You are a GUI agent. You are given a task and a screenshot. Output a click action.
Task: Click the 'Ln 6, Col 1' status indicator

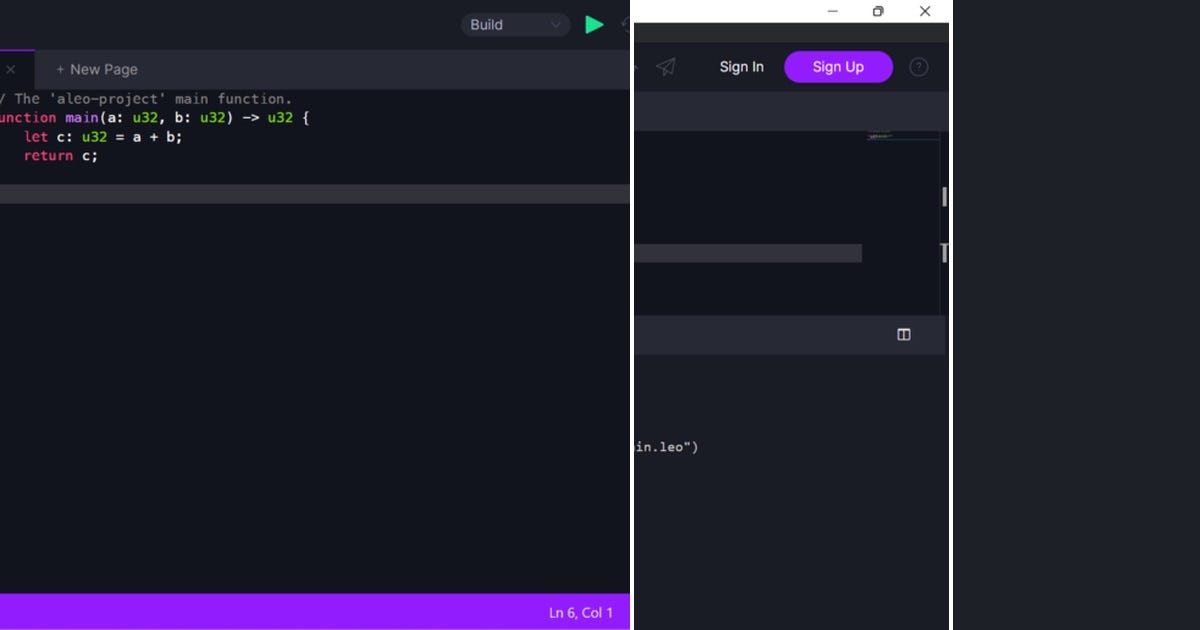581,611
